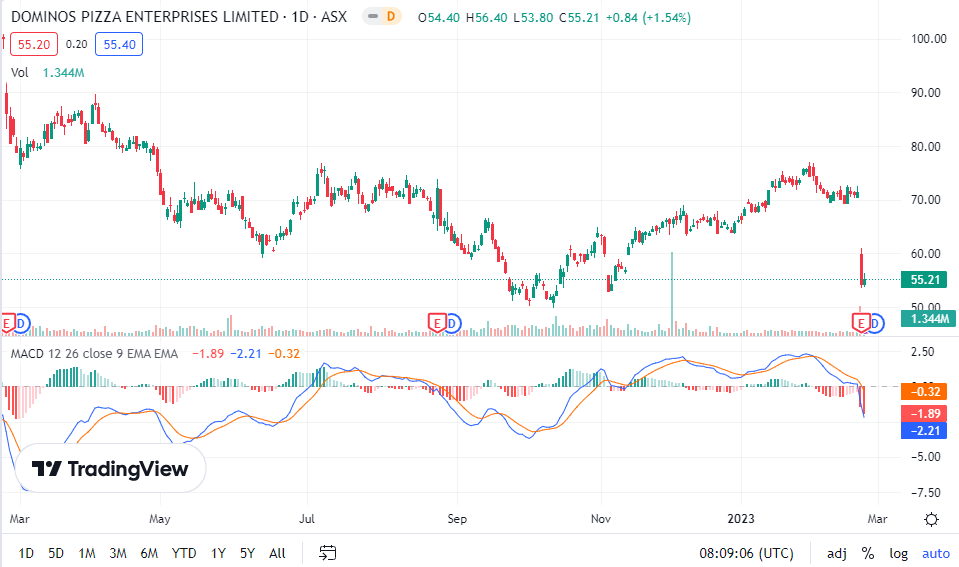959x567 pixels.
Task: Click the earnings E marker near September
Action: (x=436, y=322)
